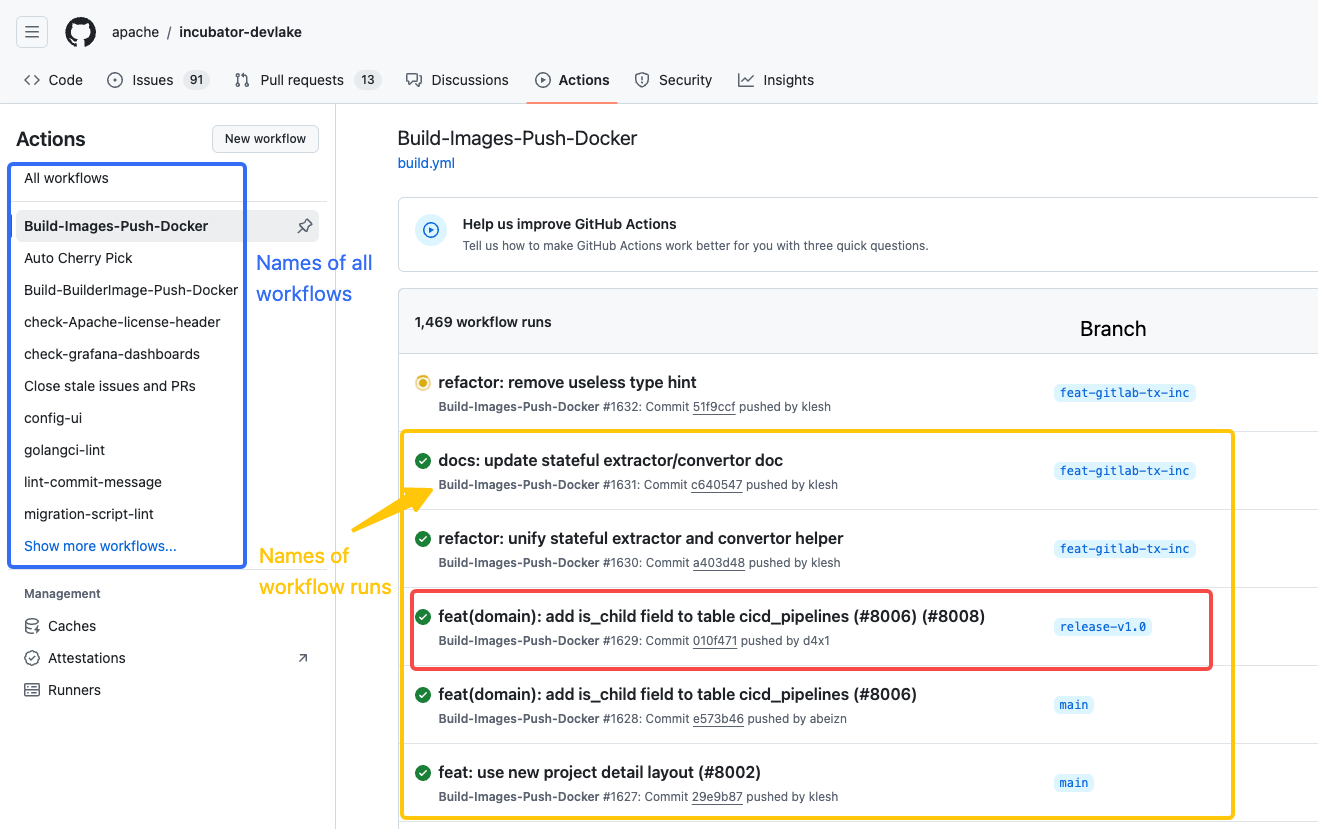This screenshot has width=1318, height=829.
Task: Click the Actions play icon in help banner
Action: 430,230
